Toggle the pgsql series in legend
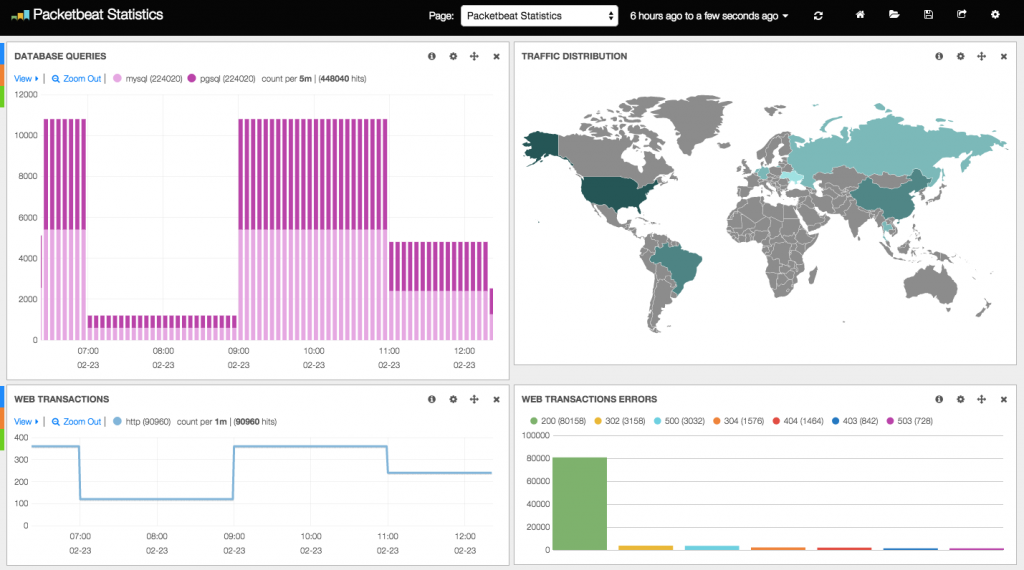The height and width of the screenshot is (570, 1024). click(x=221, y=78)
